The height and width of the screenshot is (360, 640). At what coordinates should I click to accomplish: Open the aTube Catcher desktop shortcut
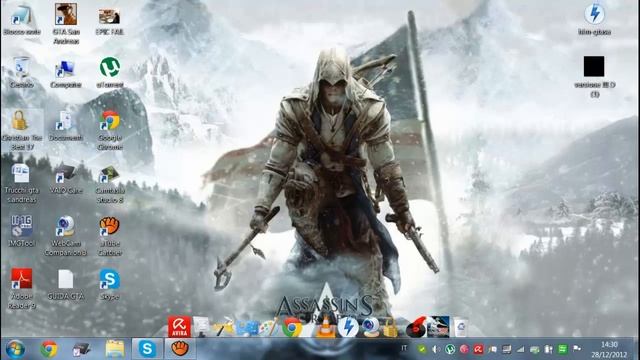(x=109, y=236)
